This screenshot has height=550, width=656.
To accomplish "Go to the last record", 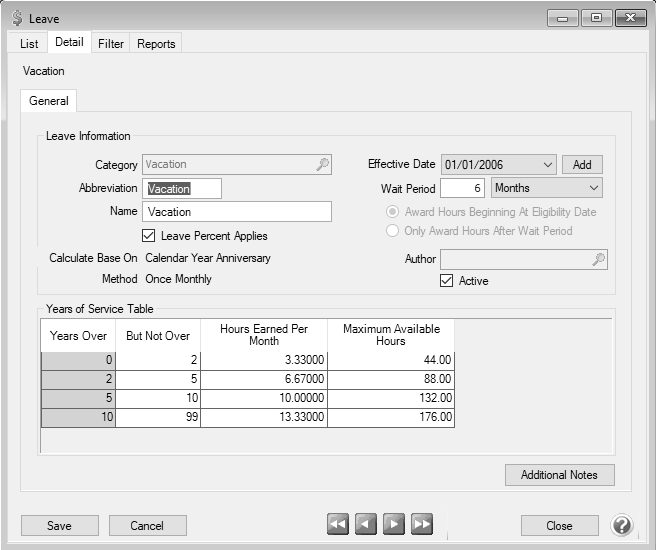I will (422, 524).
